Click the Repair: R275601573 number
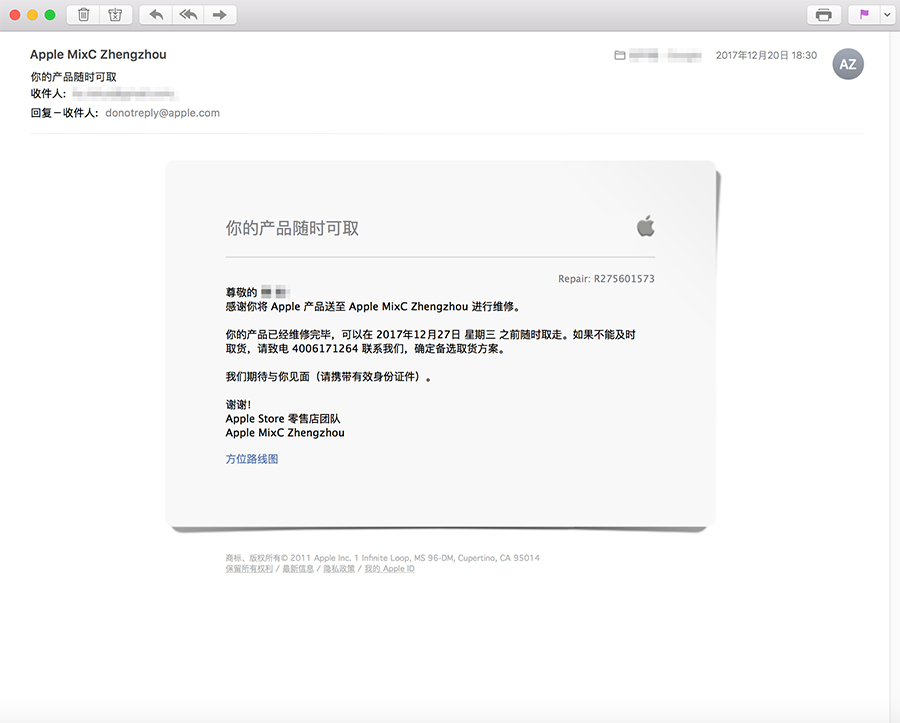The image size is (900, 723). point(606,279)
